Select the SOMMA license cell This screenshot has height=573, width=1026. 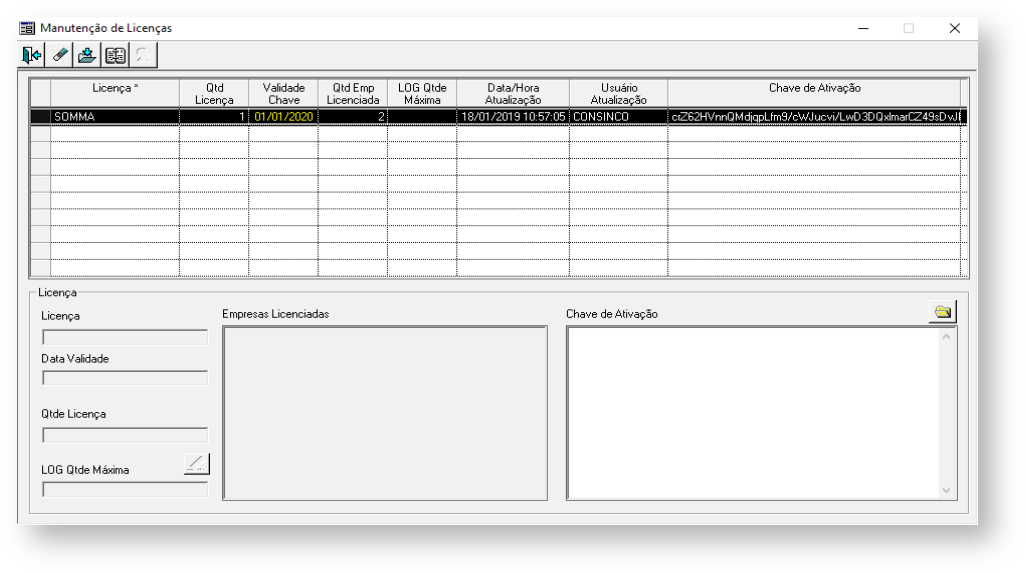(x=115, y=116)
